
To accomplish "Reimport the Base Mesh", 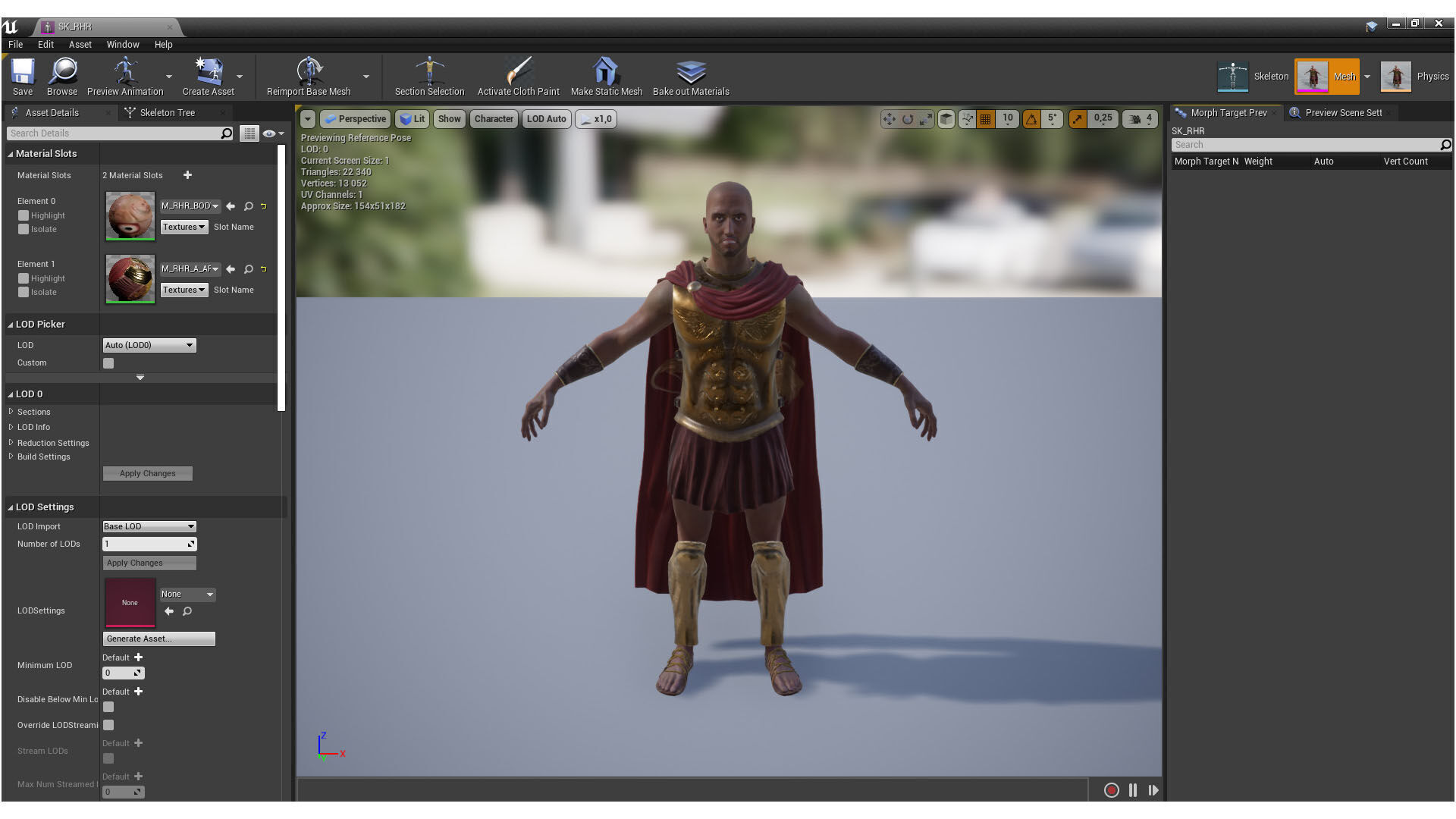I will point(309,77).
